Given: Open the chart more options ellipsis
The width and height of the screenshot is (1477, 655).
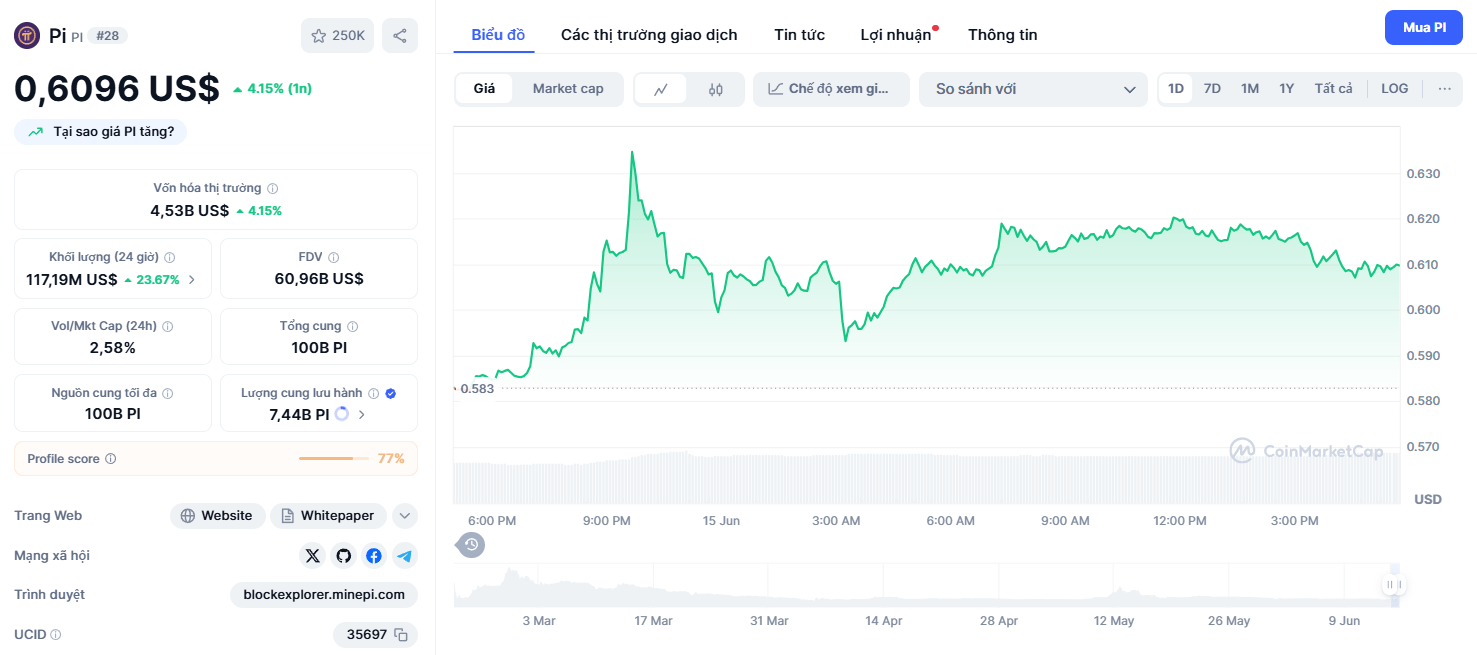Looking at the screenshot, I should pos(1444,89).
